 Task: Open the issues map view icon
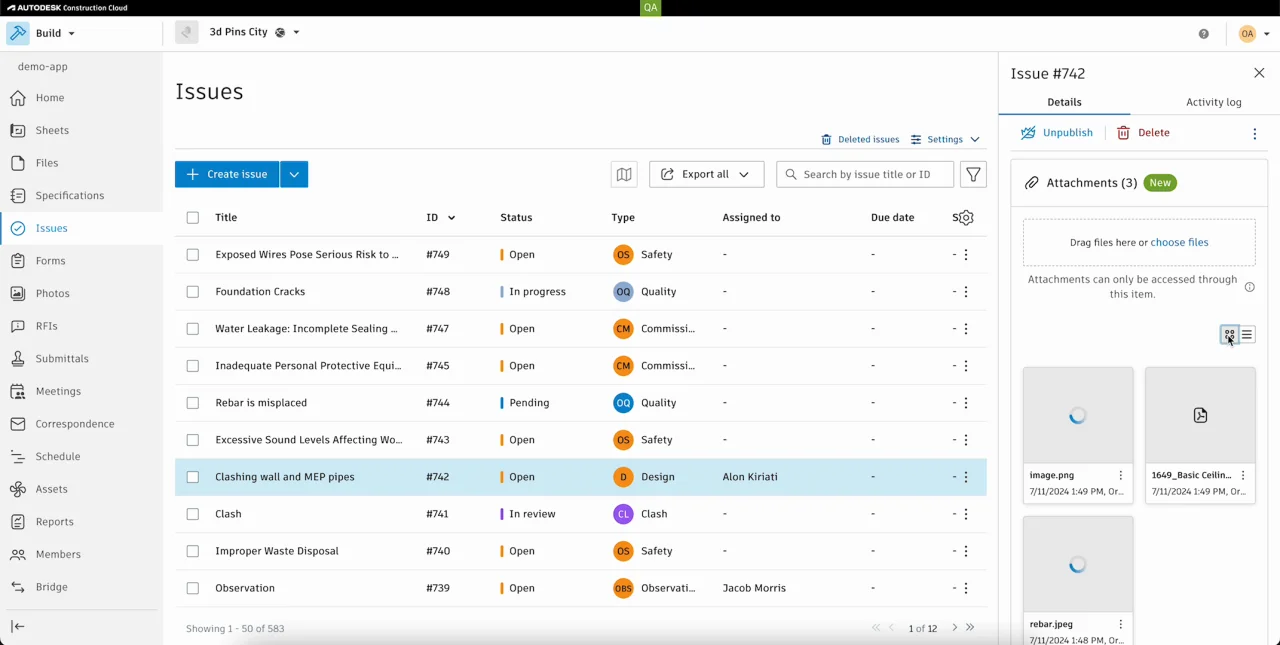pos(624,174)
